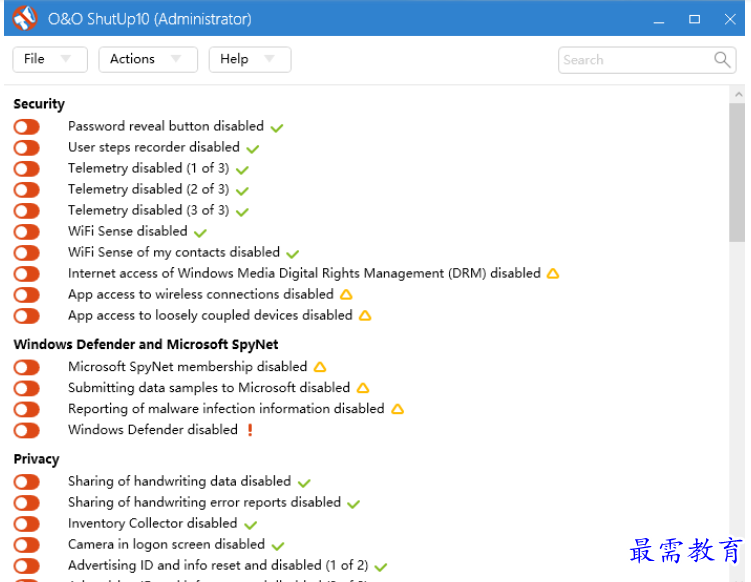Toggle User steps recorder disabled switch
Image resolution: width=751 pixels, height=582 pixels.
tap(26, 148)
